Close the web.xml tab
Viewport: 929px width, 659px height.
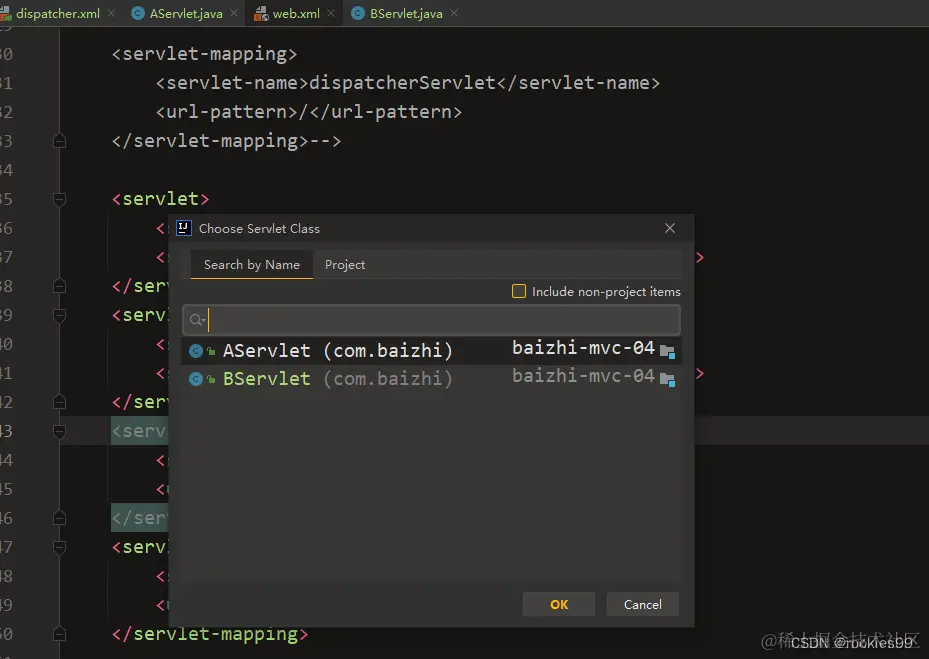click(x=331, y=13)
